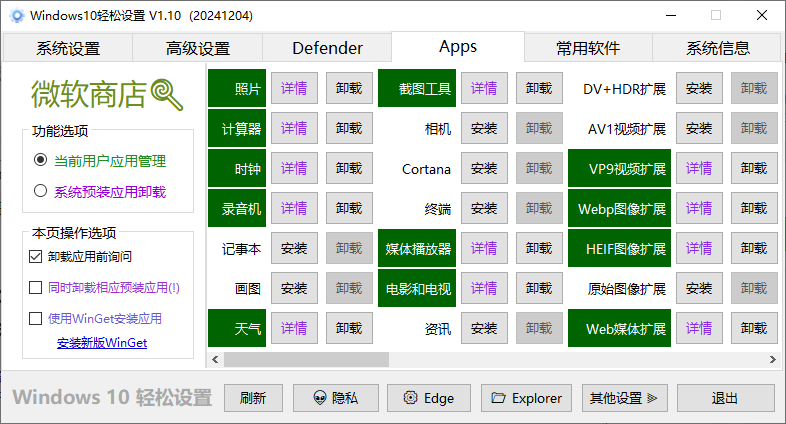Switch to the Defender tab
Viewport: 786px width, 424px height.
pos(327,48)
